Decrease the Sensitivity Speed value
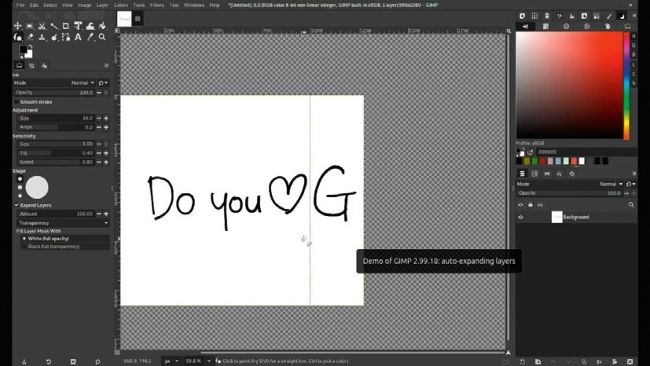 point(99,162)
